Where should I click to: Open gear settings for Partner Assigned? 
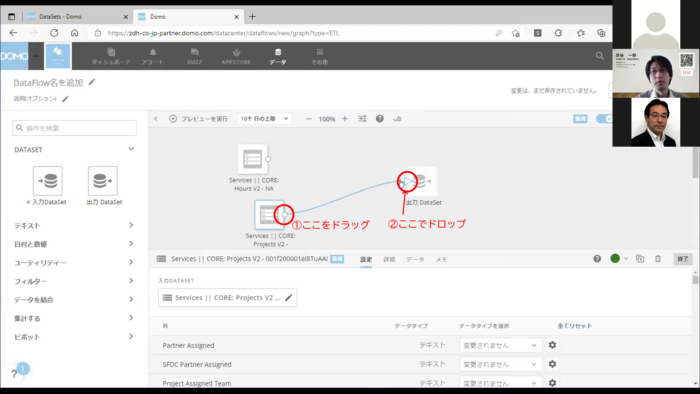(x=552, y=345)
